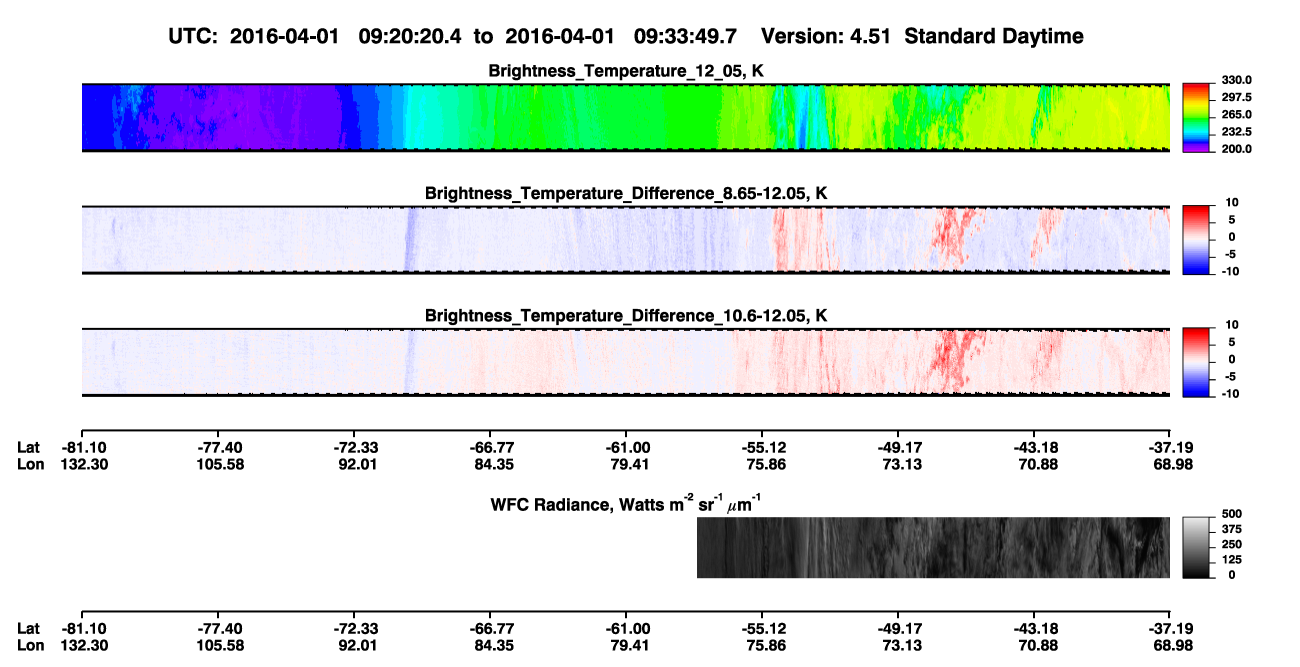Click latitude -66.77 on the axis under the 10.6-12.05 panel
Screen dimensions: 1300x667
pos(490,448)
